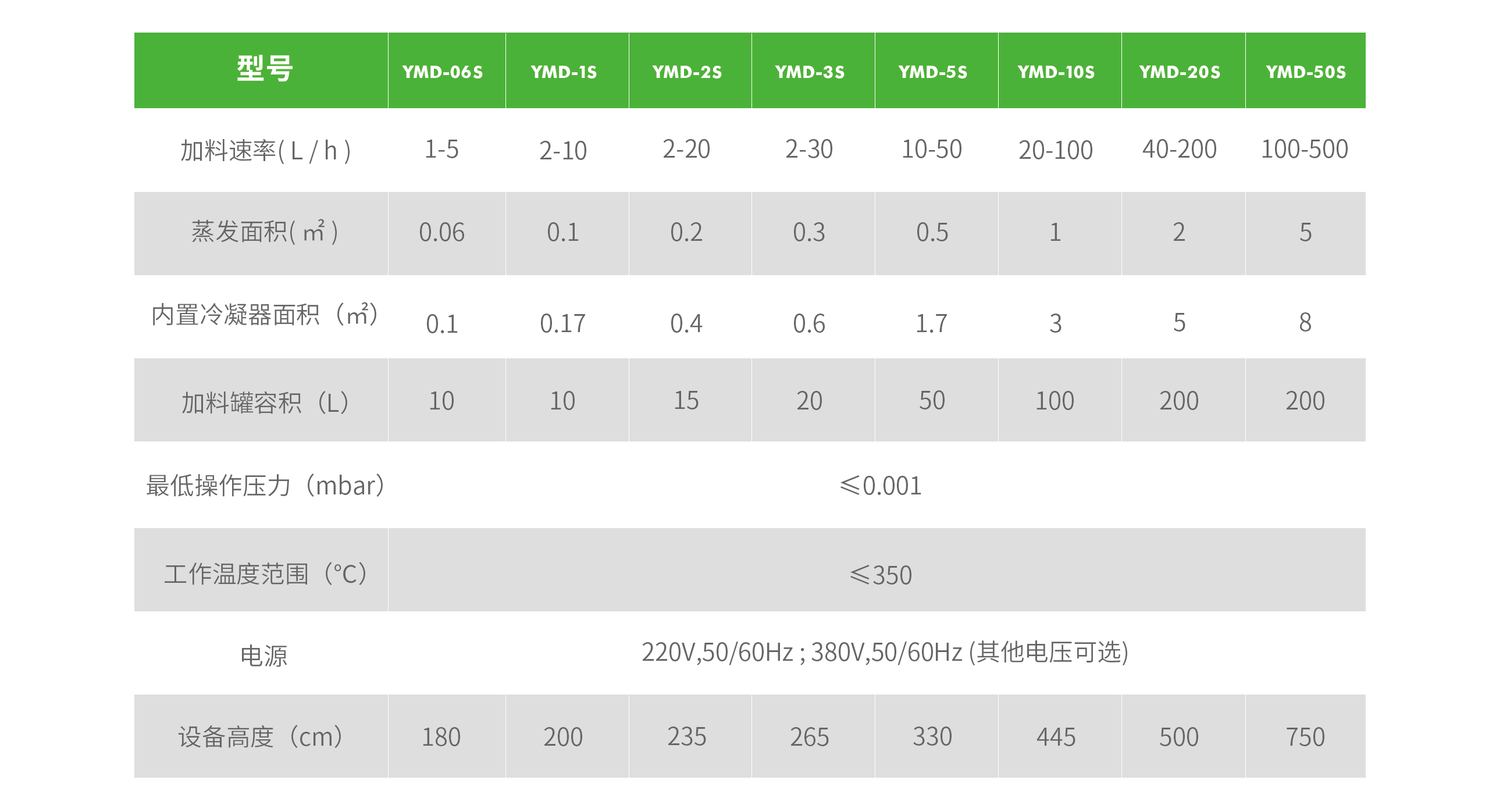The image size is (1489, 812).
Task: Click the 最低操作压力 (mbar) row label
Action: coord(265,486)
